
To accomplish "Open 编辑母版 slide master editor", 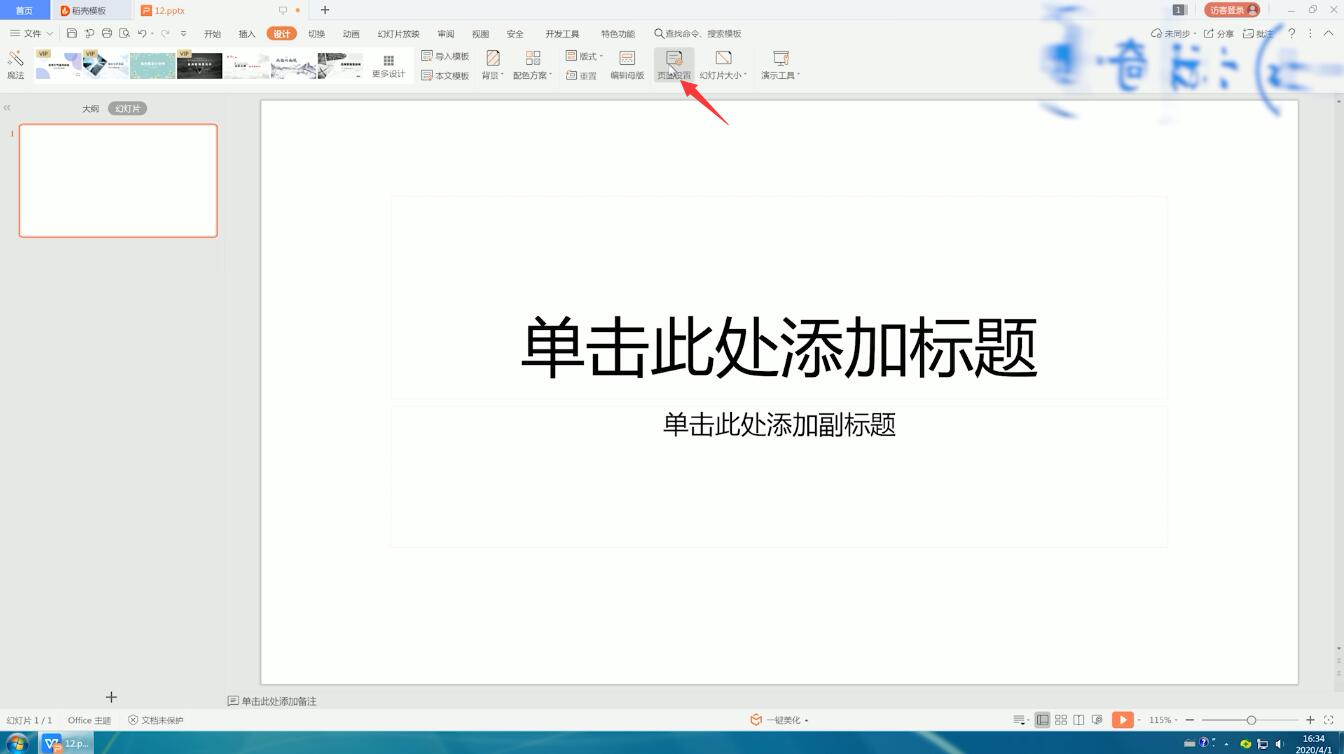I will pos(627,66).
